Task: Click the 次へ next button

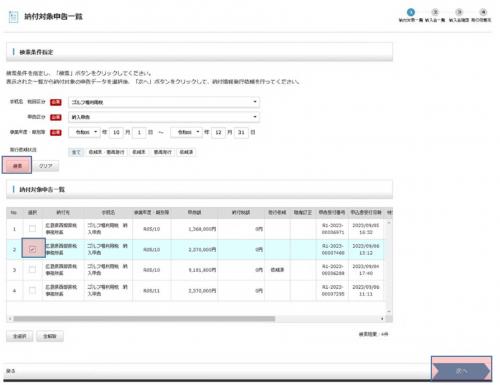Action: [x=461, y=371]
